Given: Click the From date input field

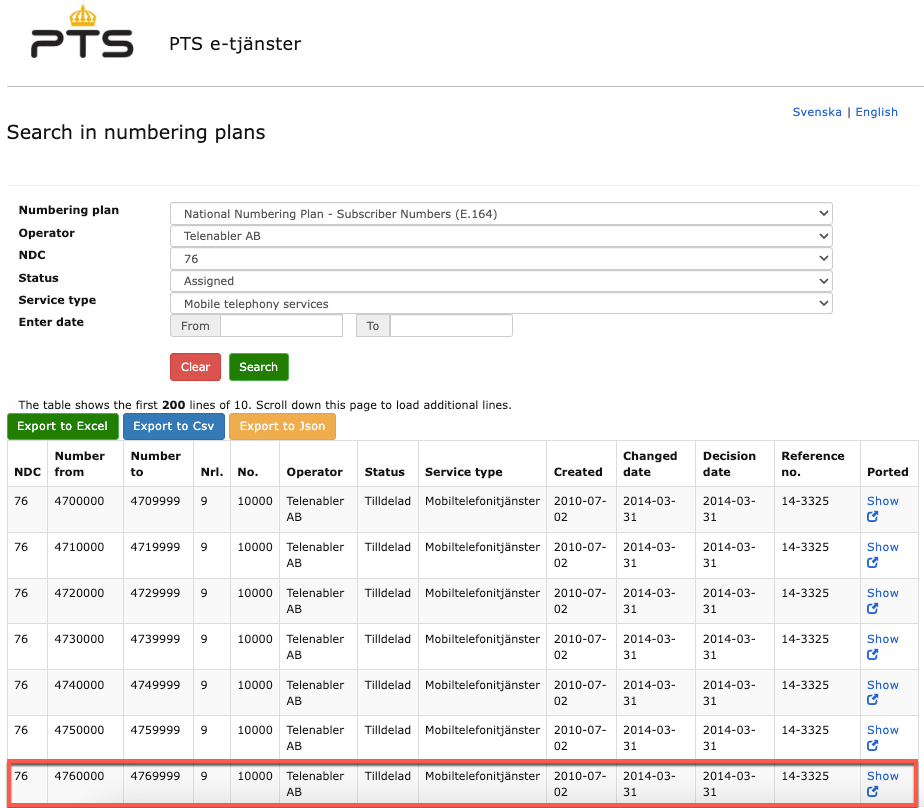Looking at the screenshot, I should click(281, 325).
